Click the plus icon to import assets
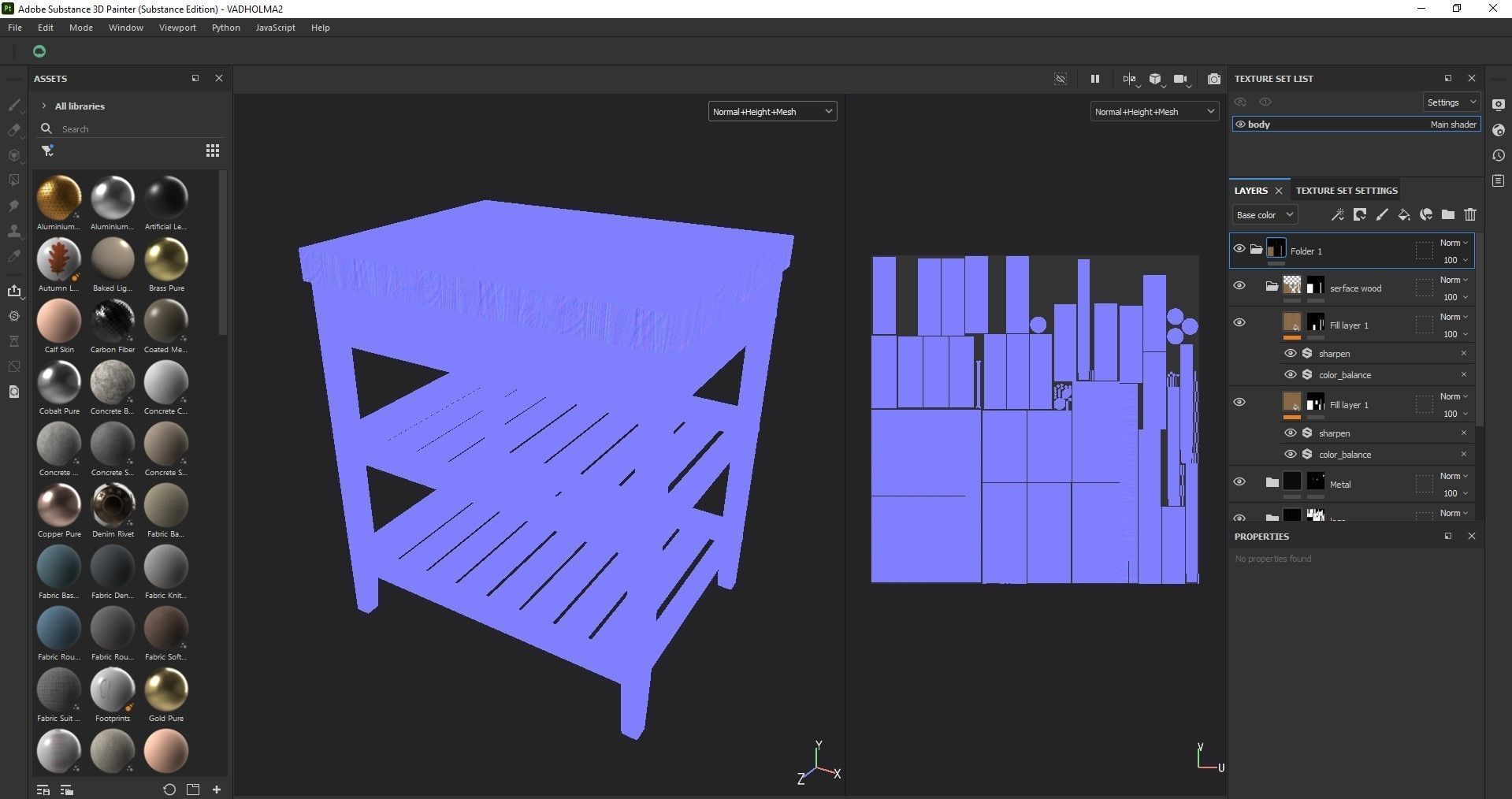Image resolution: width=1512 pixels, height=799 pixels. (217, 790)
